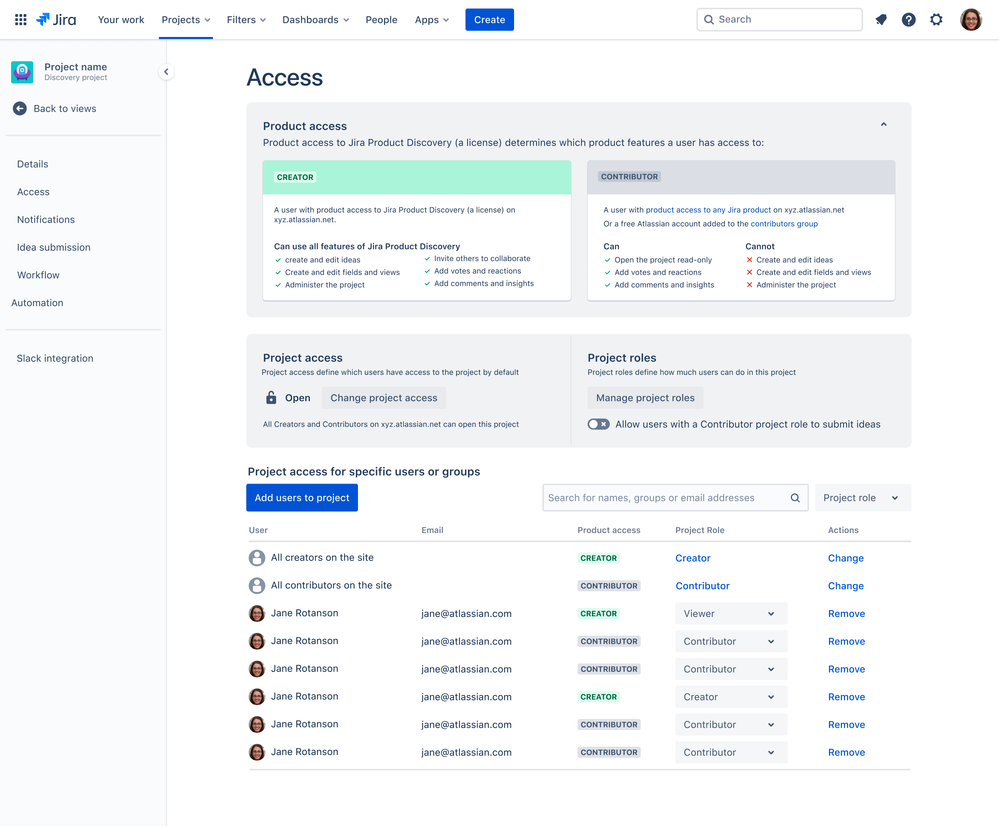999x826 pixels.
Task: Click the Contributor project role link
Action: click(x=702, y=586)
